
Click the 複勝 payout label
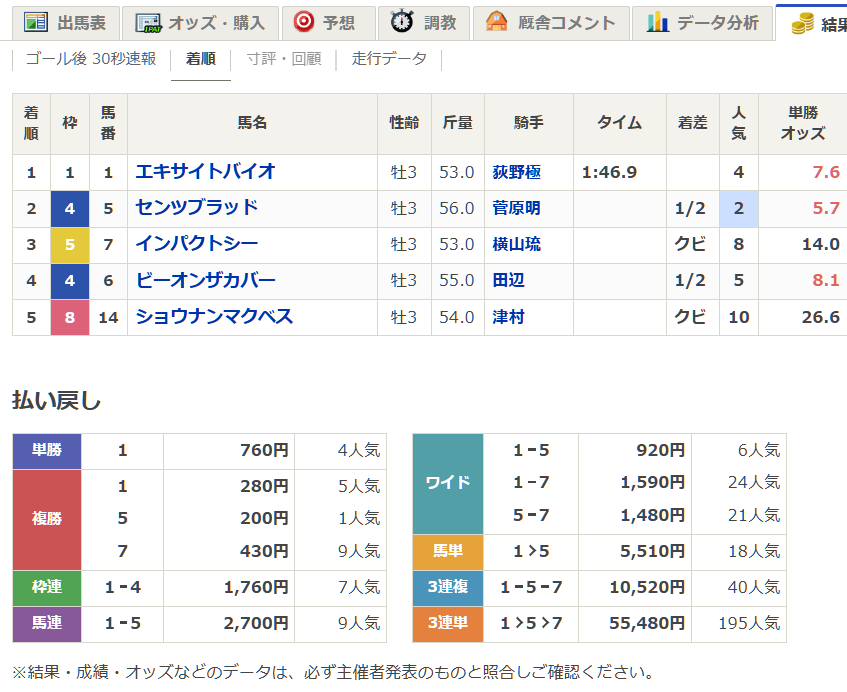(47, 519)
